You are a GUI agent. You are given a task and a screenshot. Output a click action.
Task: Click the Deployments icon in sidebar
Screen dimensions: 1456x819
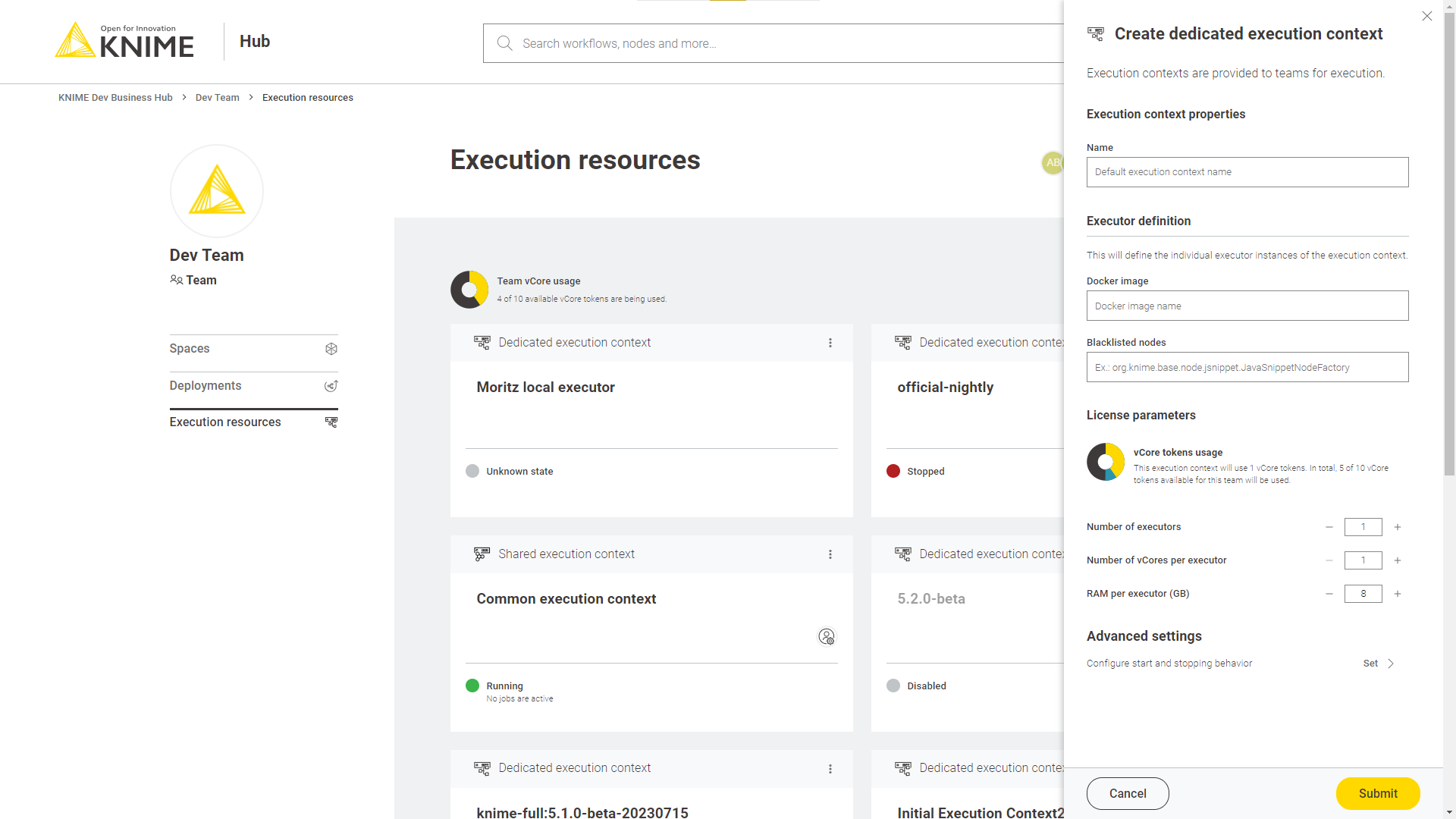331,386
